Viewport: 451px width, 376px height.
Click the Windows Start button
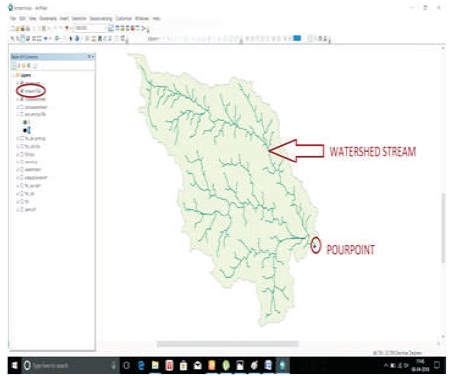pos(14,365)
